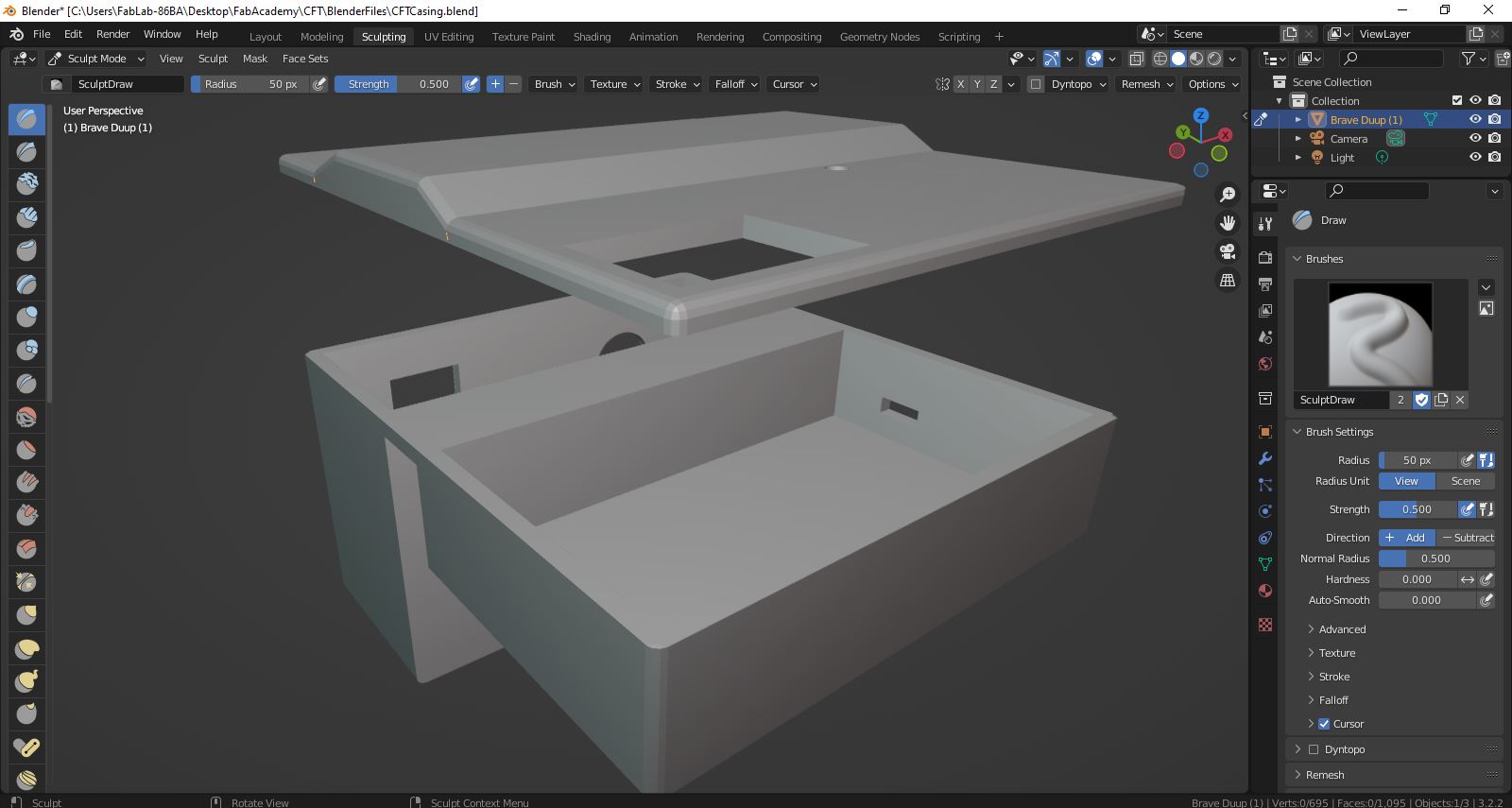Open the Output properties tab icon
1512x808 pixels.
1265,284
